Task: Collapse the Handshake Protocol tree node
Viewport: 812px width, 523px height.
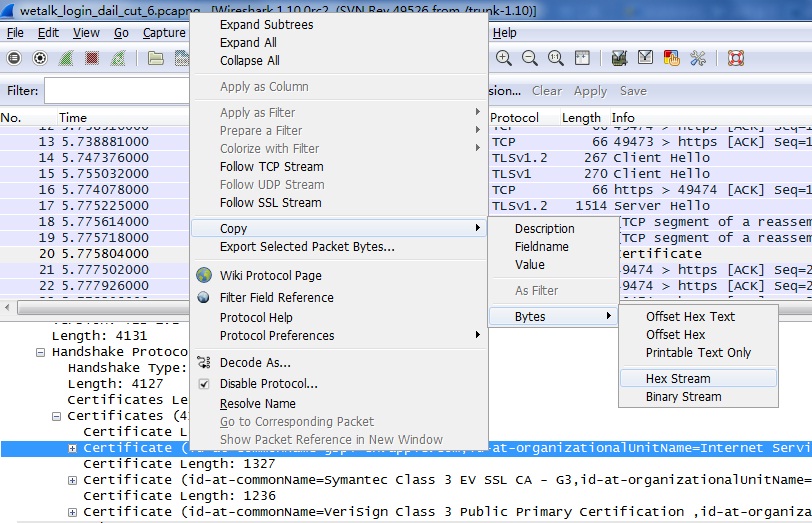Action: 40,353
